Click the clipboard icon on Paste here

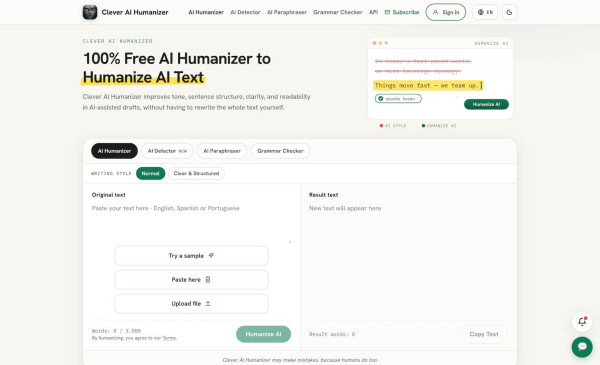[208, 280]
